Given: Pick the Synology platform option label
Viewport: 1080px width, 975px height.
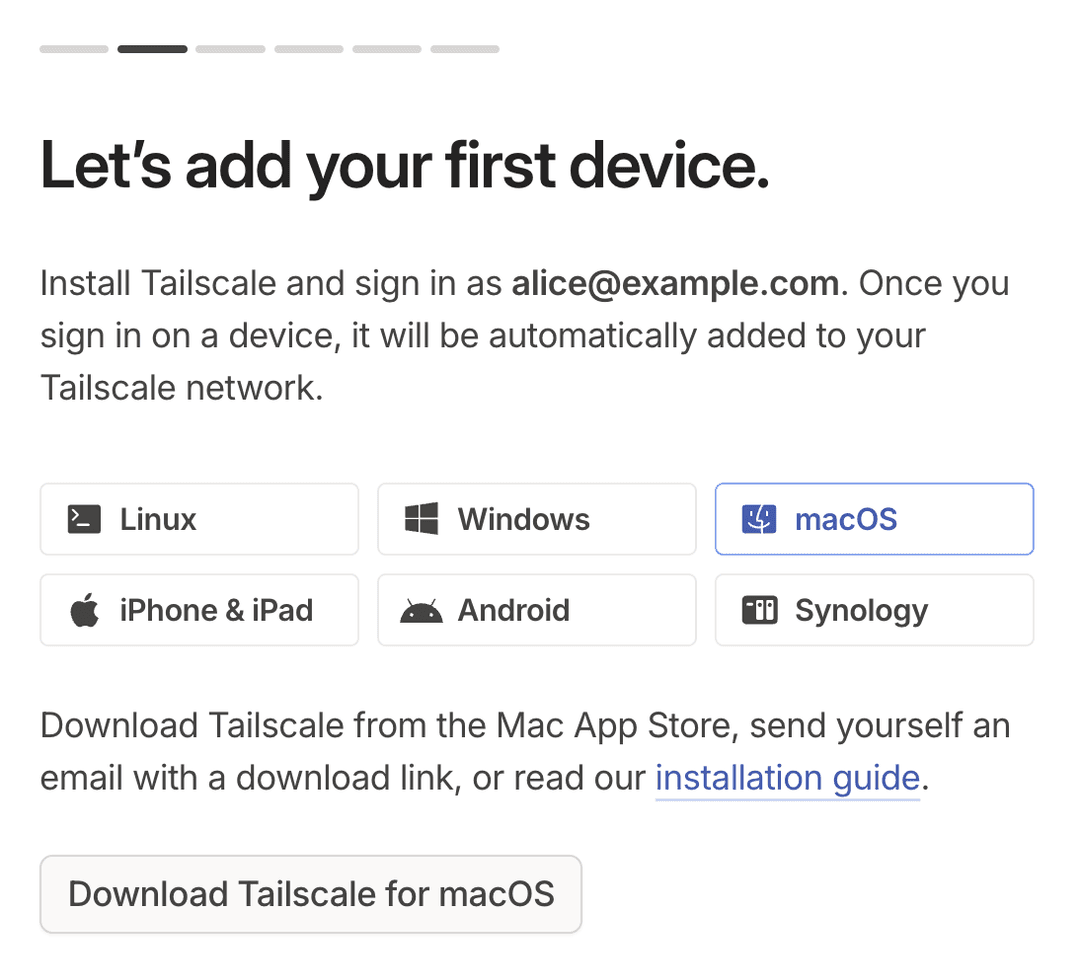Looking at the screenshot, I should [x=861, y=610].
